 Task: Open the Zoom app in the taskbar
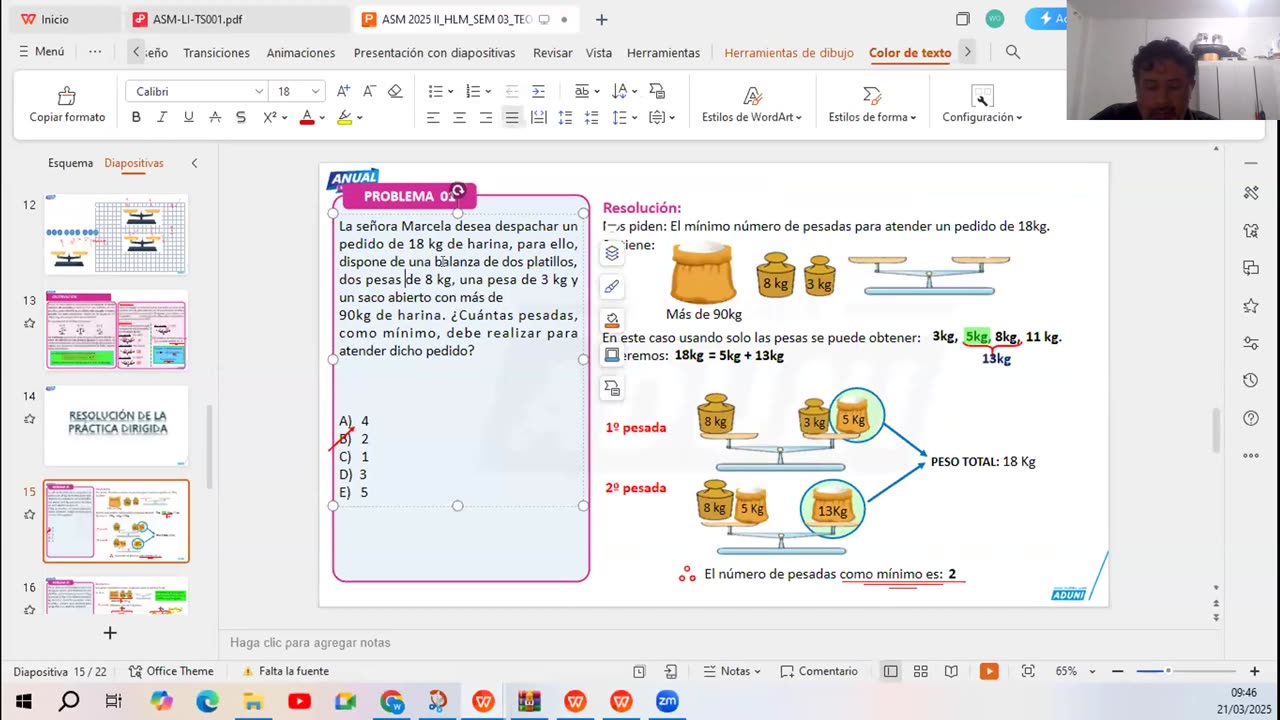(x=667, y=702)
